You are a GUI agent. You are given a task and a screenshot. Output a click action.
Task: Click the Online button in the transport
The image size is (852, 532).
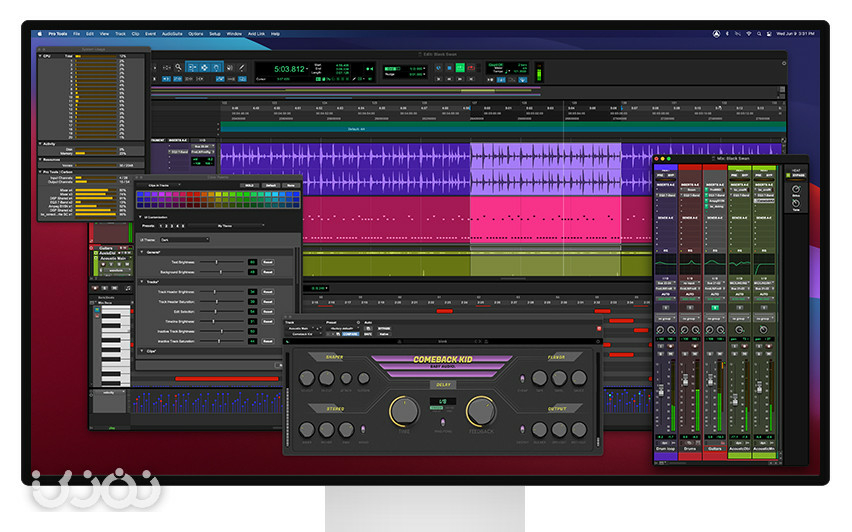click(438, 68)
